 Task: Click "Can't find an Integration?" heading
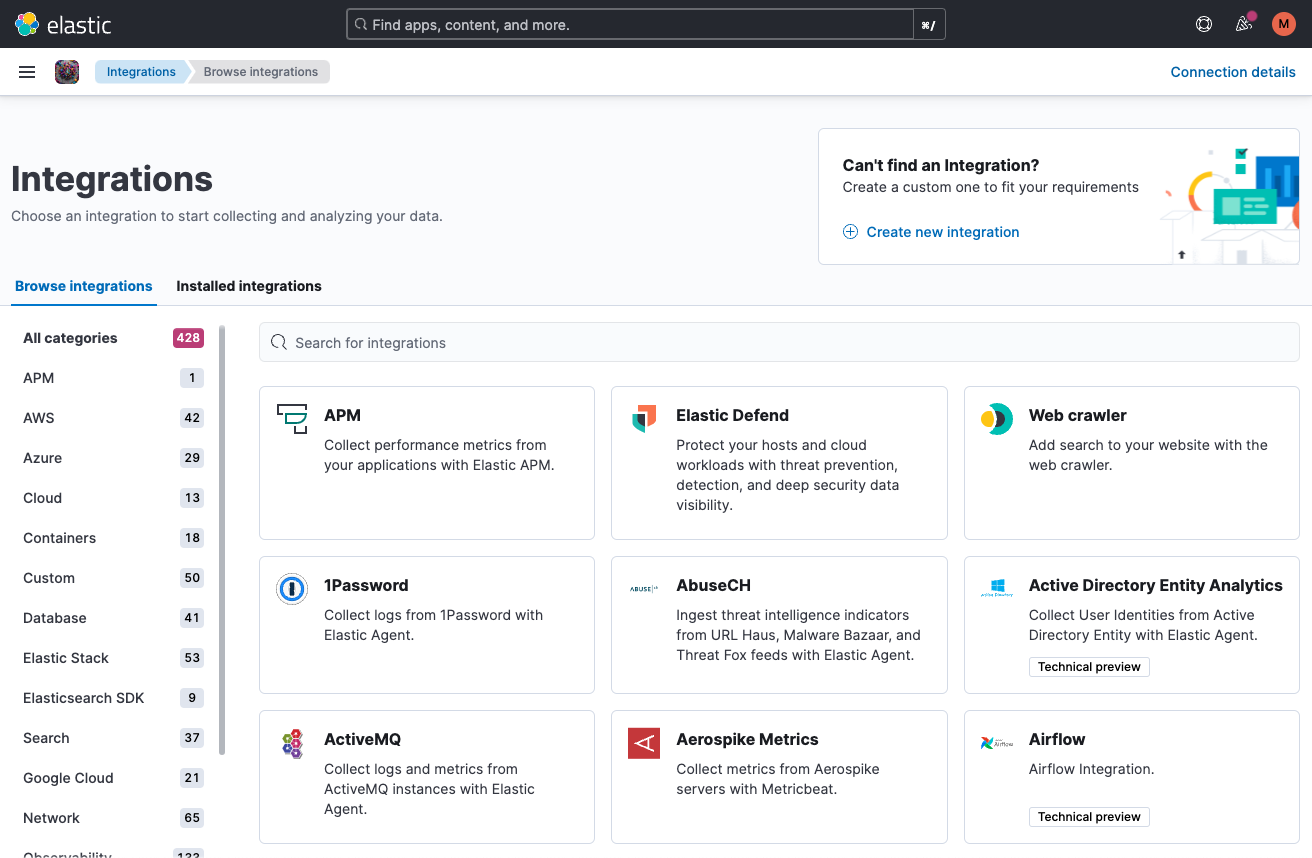click(x=941, y=165)
